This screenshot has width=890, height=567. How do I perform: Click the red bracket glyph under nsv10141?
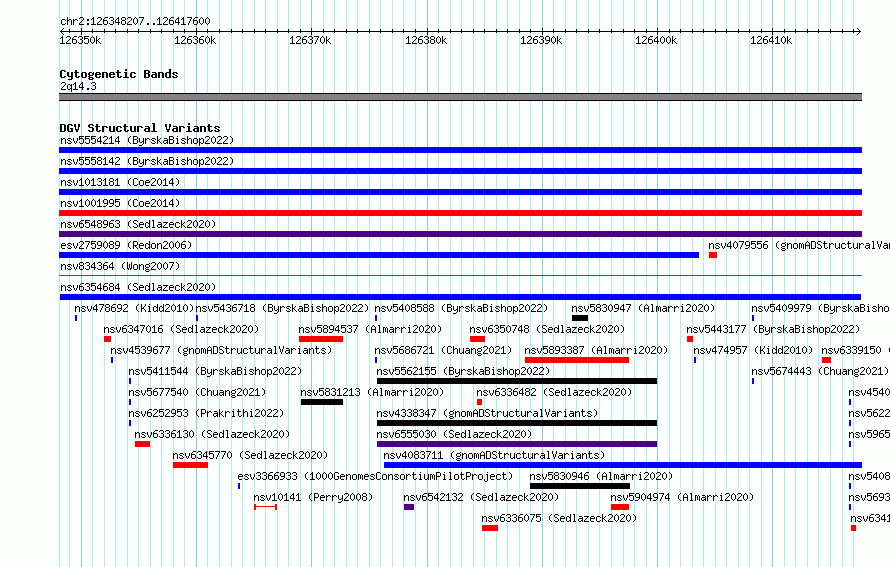coord(265,507)
